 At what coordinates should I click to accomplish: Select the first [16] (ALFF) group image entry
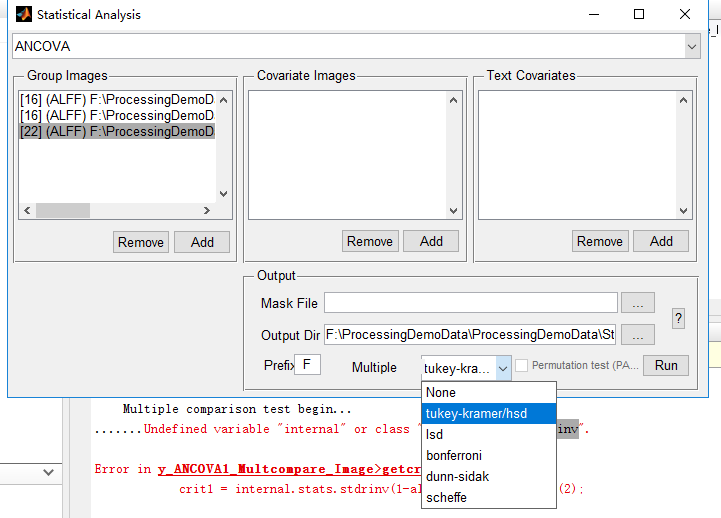tap(117, 100)
